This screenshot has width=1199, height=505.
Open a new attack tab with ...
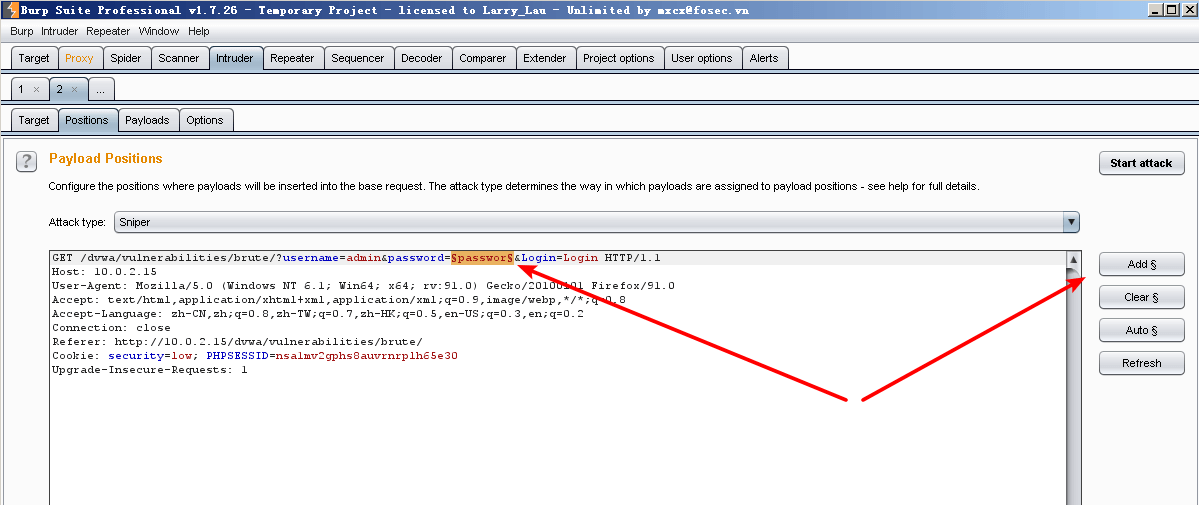point(101,90)
